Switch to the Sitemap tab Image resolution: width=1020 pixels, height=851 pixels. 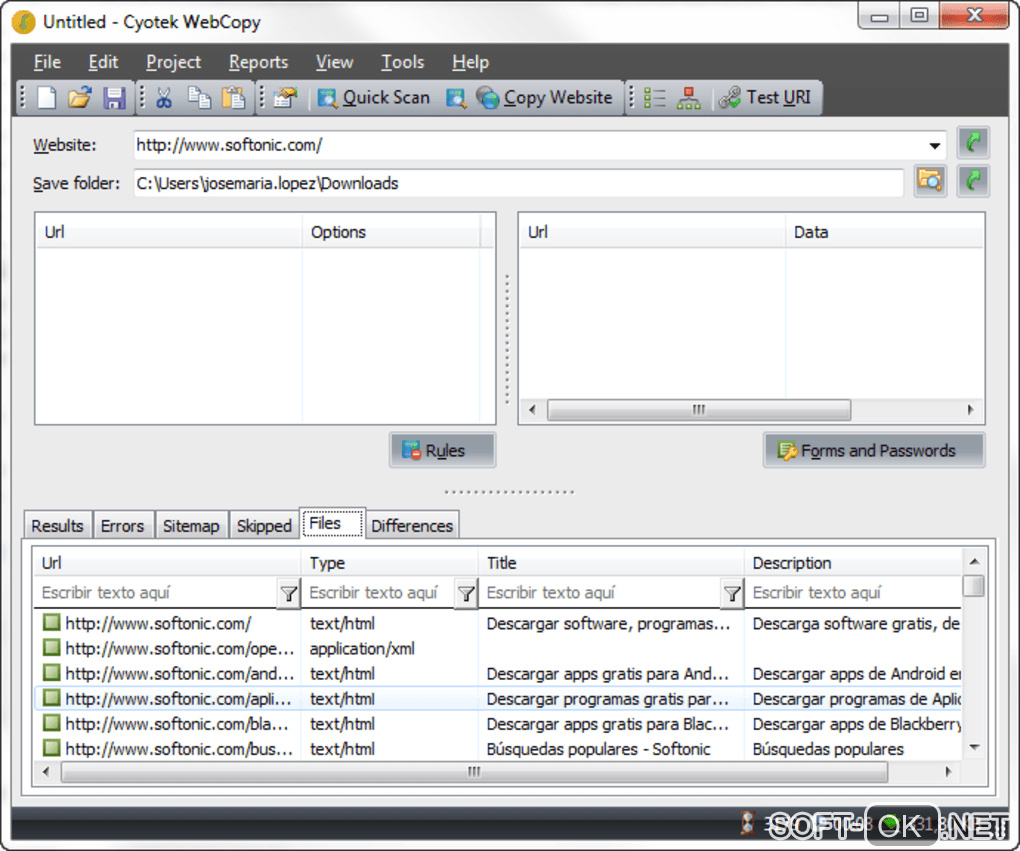point(191,526)
